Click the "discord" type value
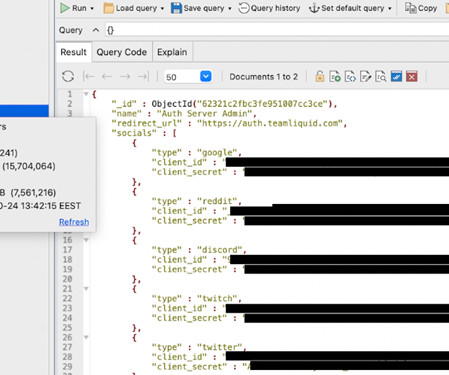The height and width of the screenshot is (375, 449). pyautogui.click(x=219, y=250)
